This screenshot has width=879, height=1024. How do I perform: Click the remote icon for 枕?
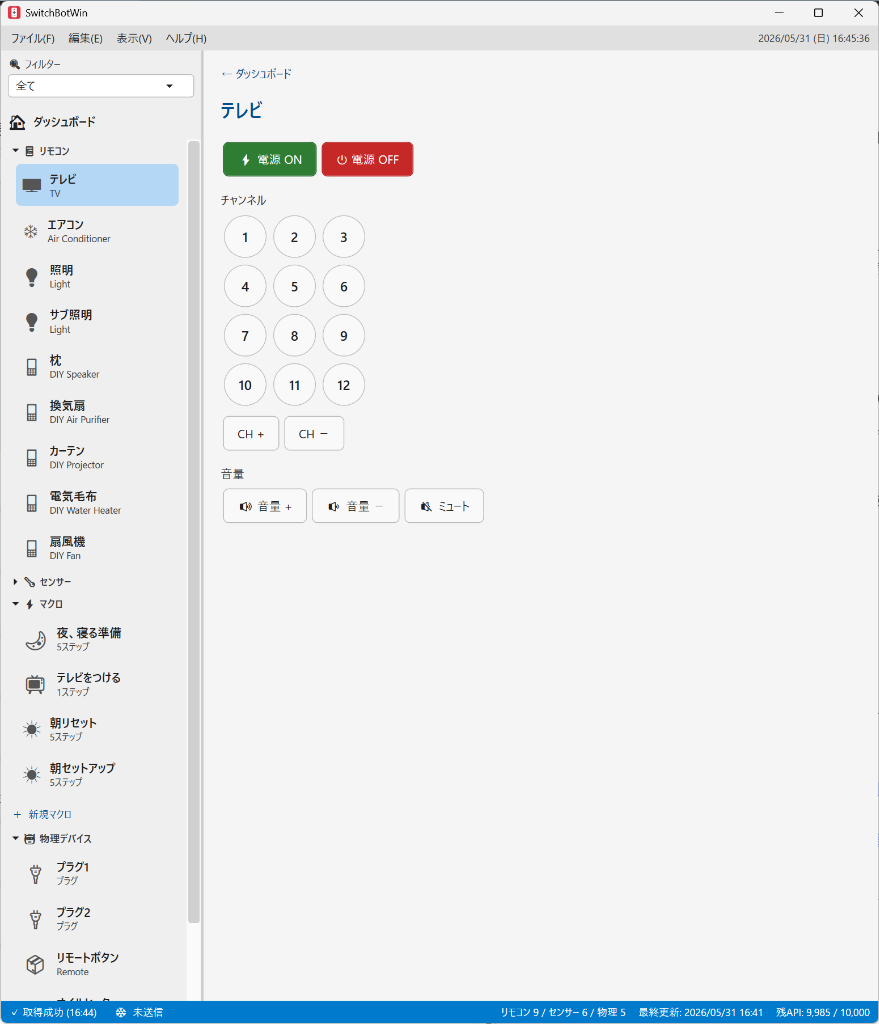tap(31, 367)
